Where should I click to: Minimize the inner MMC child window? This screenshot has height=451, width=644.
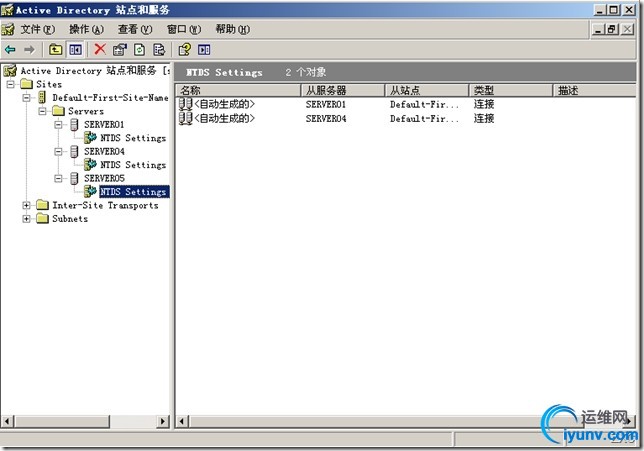coord(599,29)
